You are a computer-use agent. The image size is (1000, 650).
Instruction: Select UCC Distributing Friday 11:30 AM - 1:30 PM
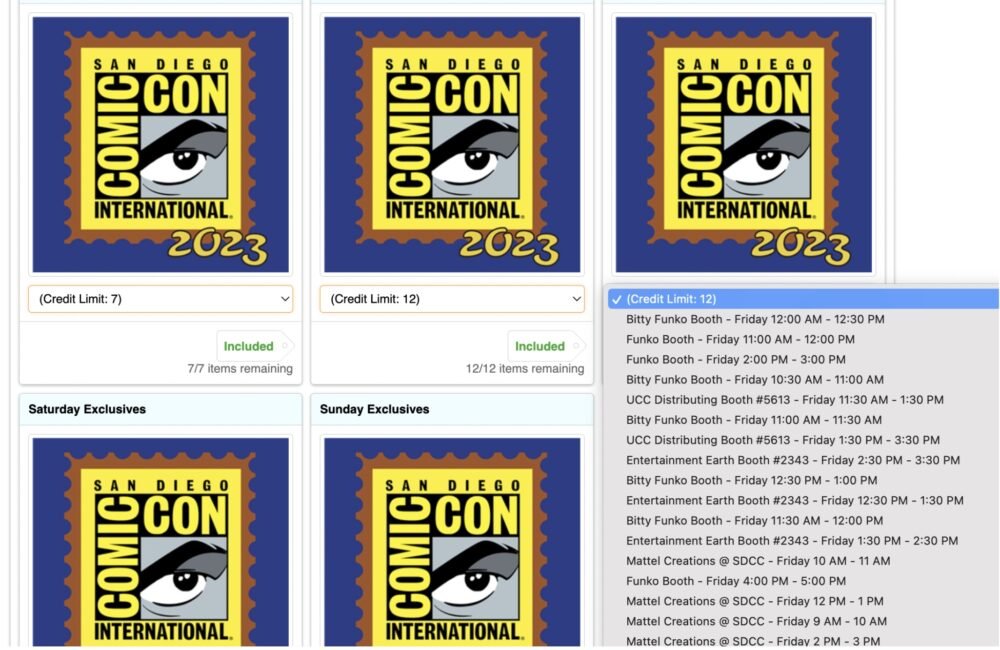pos(784,399)
